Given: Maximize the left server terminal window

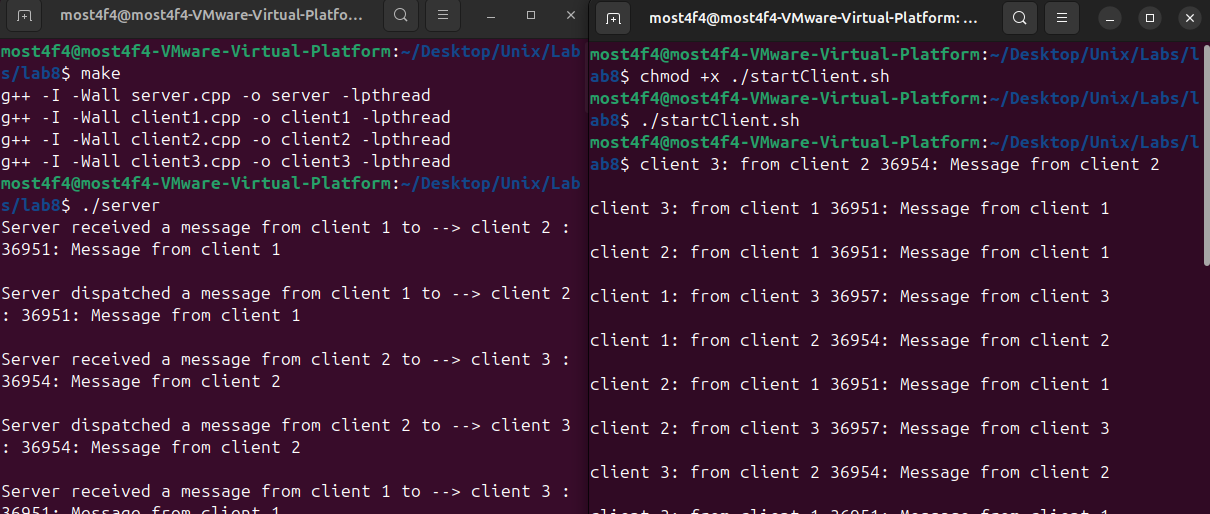Looking at the screenshot, I should 531,16.
